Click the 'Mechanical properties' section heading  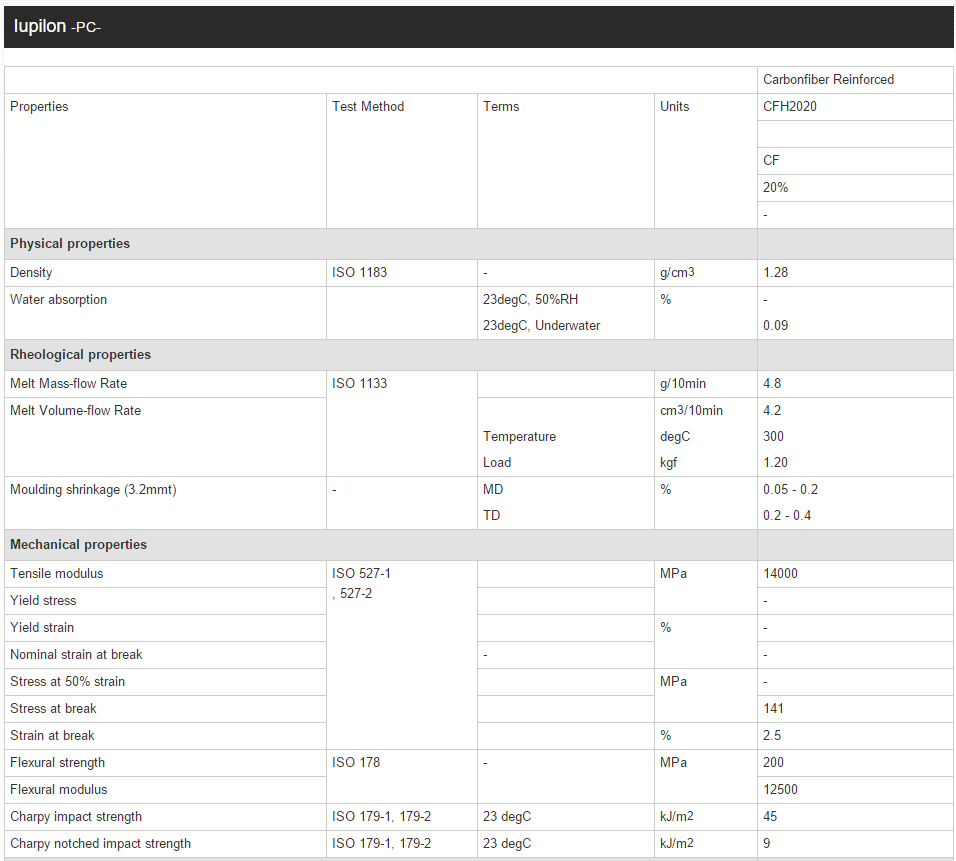(x=79, y=545)
